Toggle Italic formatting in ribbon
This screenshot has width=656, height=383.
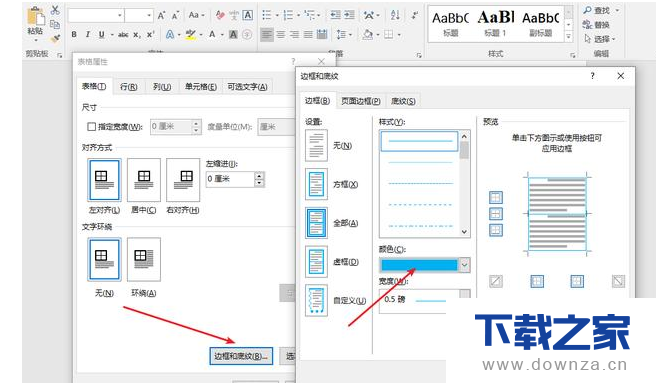(x=87, y=34)
